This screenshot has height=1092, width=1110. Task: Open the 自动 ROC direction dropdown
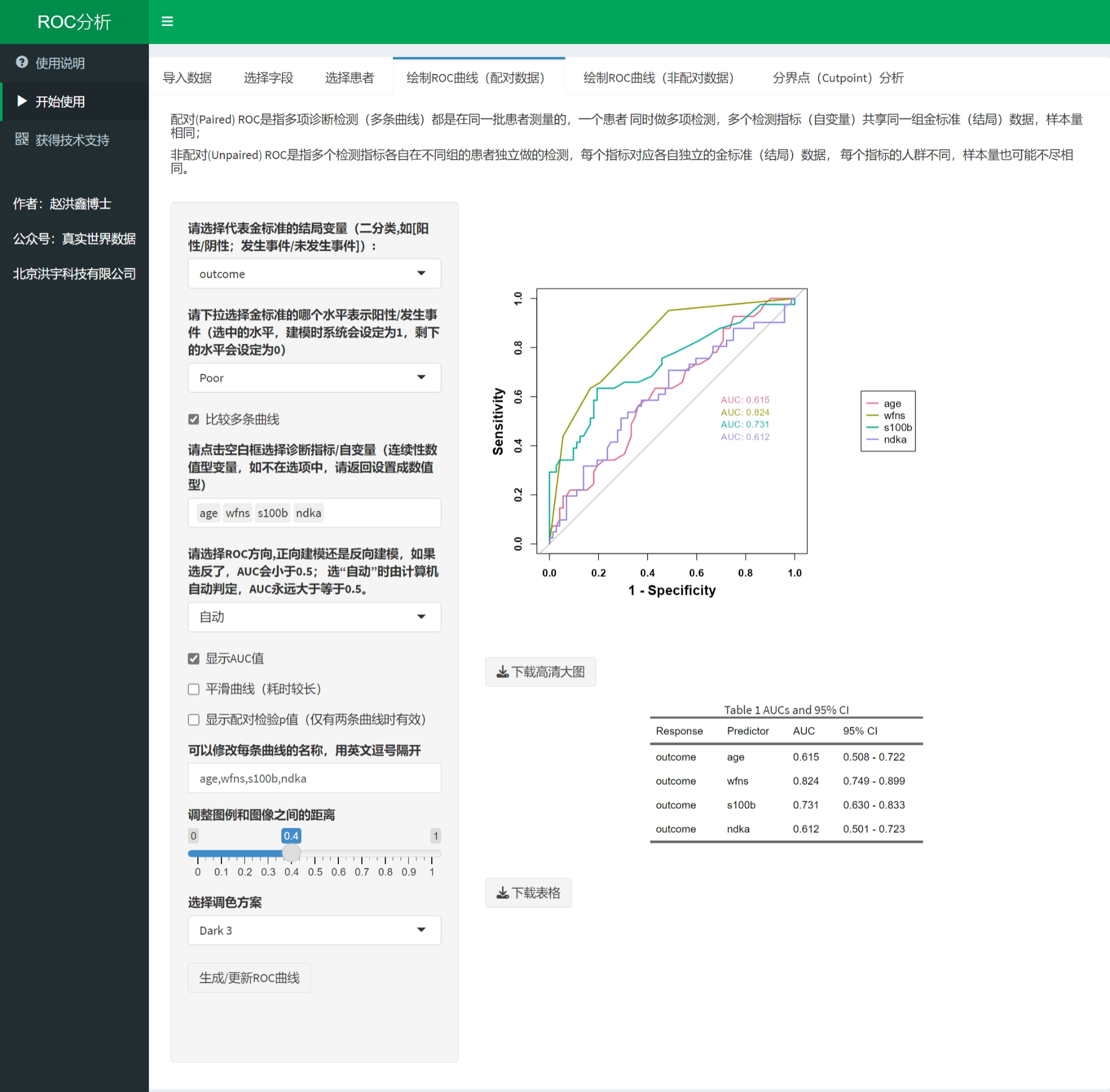pos(315,617)
